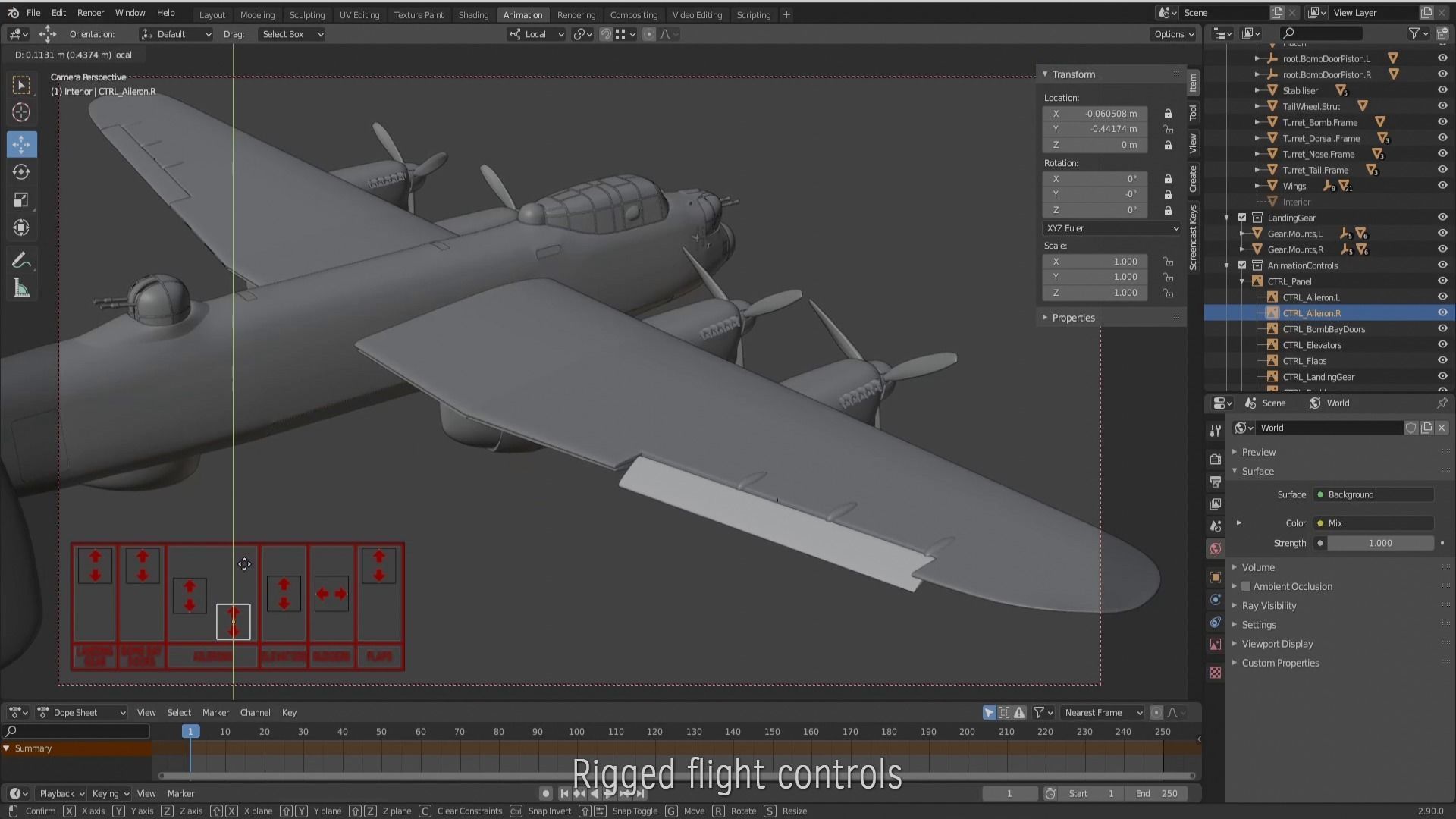This screenshot has height=819, width=1456.
Task: Select the Annotate pencil tool
Action: (21, 261)
